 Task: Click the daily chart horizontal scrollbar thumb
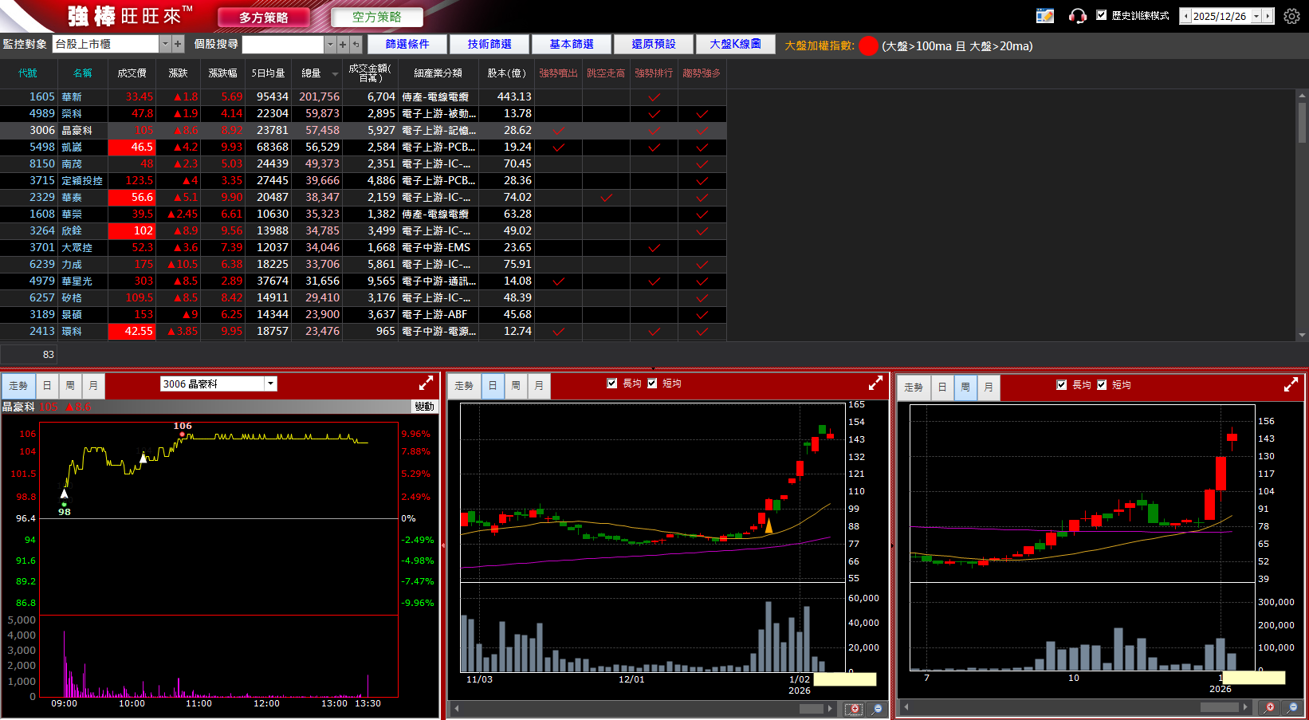coord(812,709)
